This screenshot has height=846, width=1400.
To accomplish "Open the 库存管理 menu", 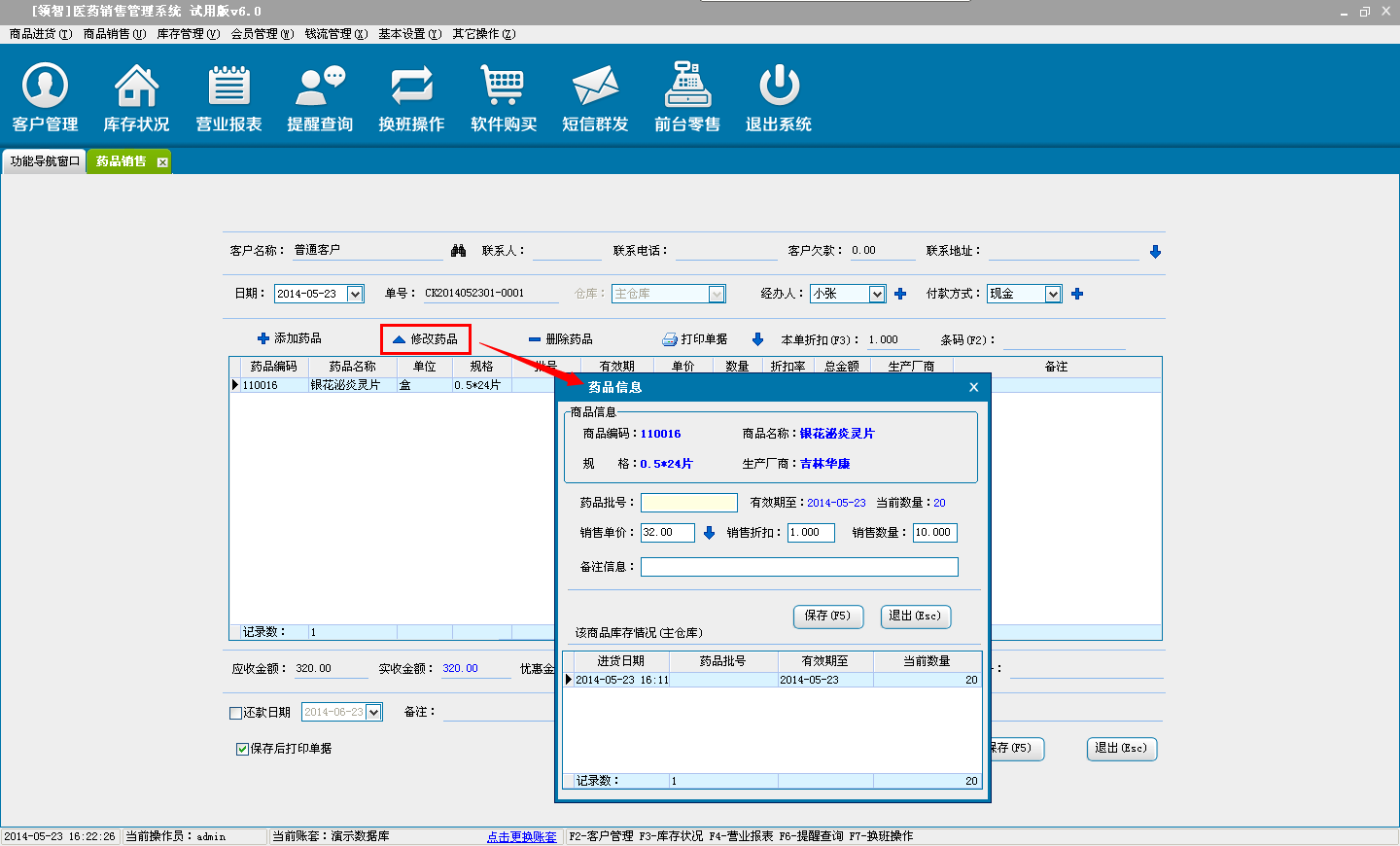I will (188, 34).
